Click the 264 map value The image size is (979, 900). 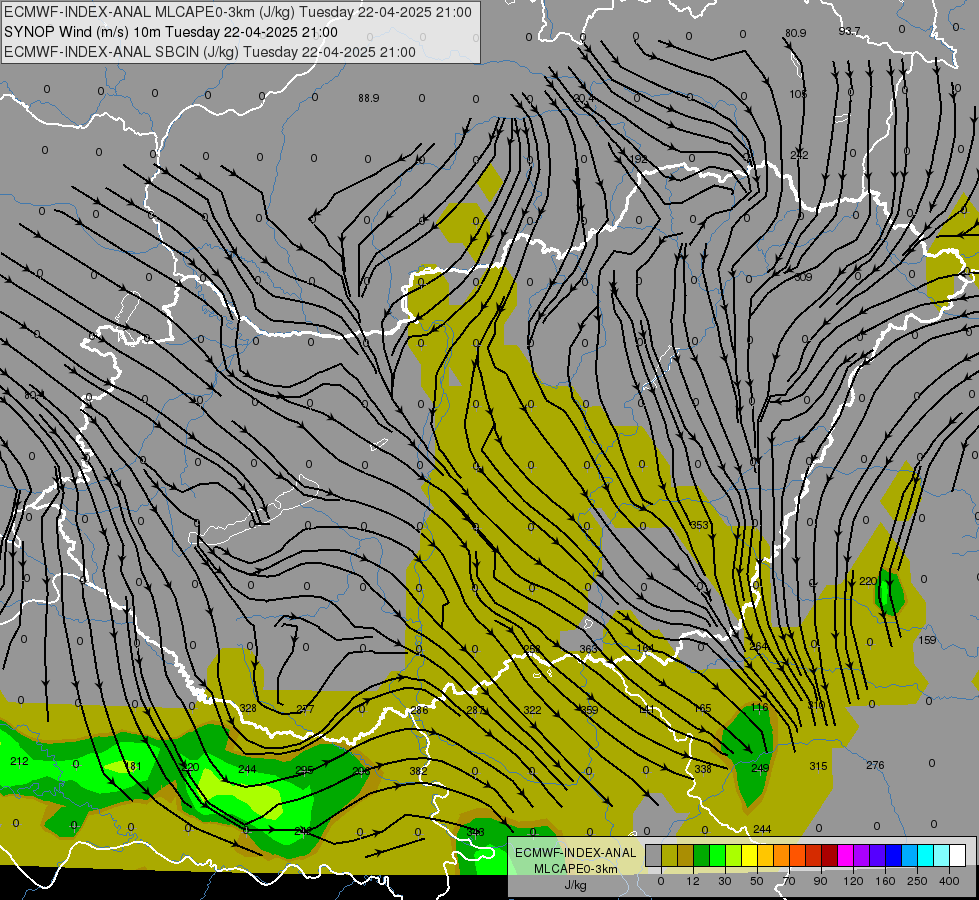click(758, 646)
